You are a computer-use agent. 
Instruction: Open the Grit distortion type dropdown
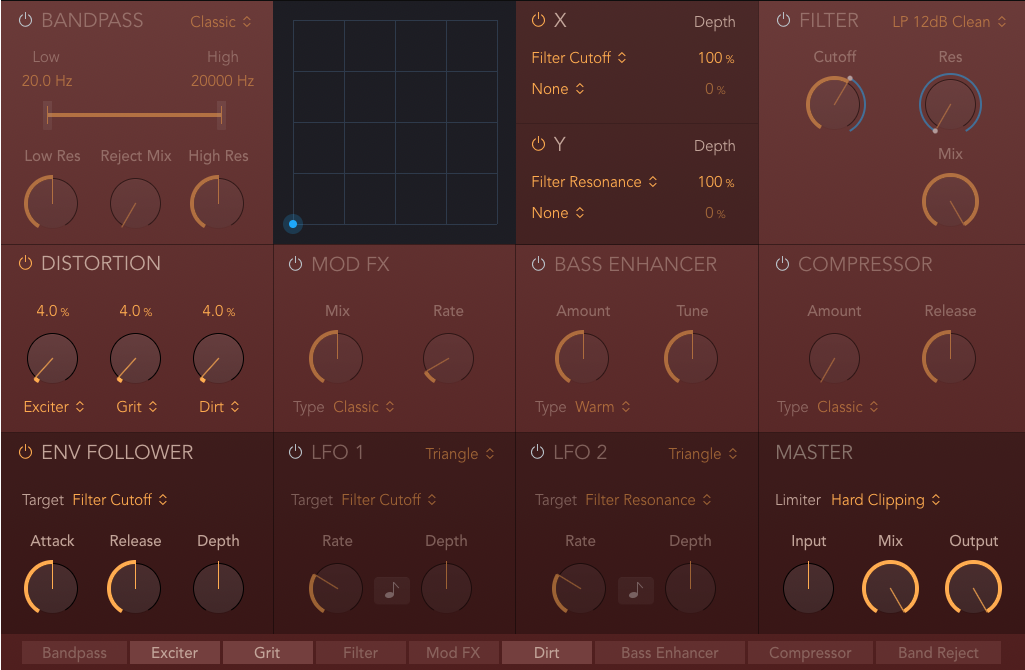pyautogui.click(x=137, y=407)
